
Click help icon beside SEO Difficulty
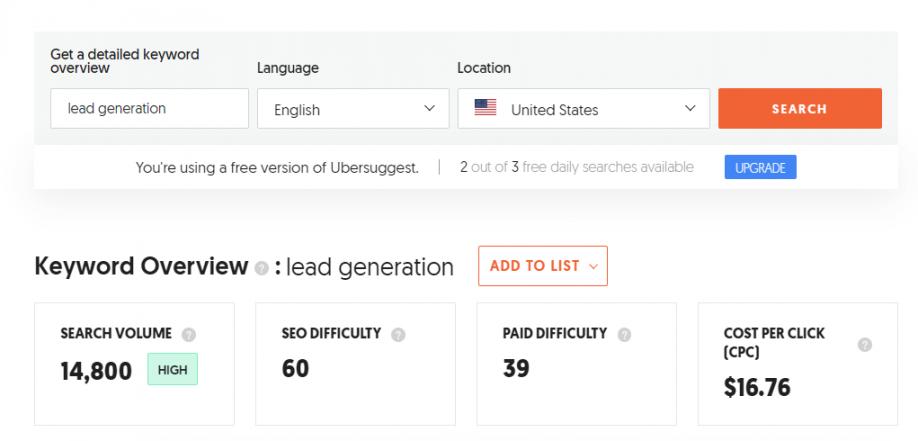click(x=398, y=334)
